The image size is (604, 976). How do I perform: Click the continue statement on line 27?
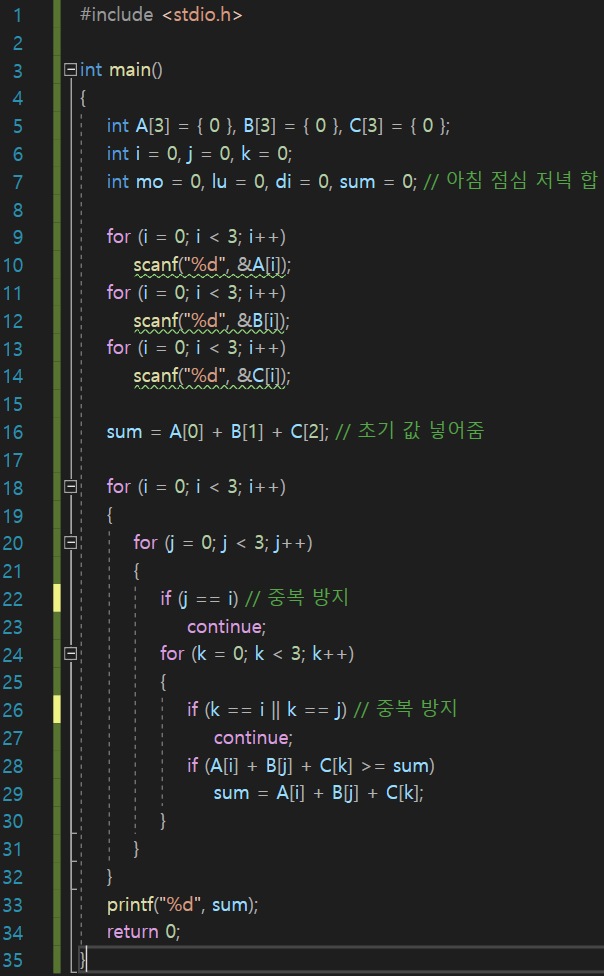tap(253, 738)
